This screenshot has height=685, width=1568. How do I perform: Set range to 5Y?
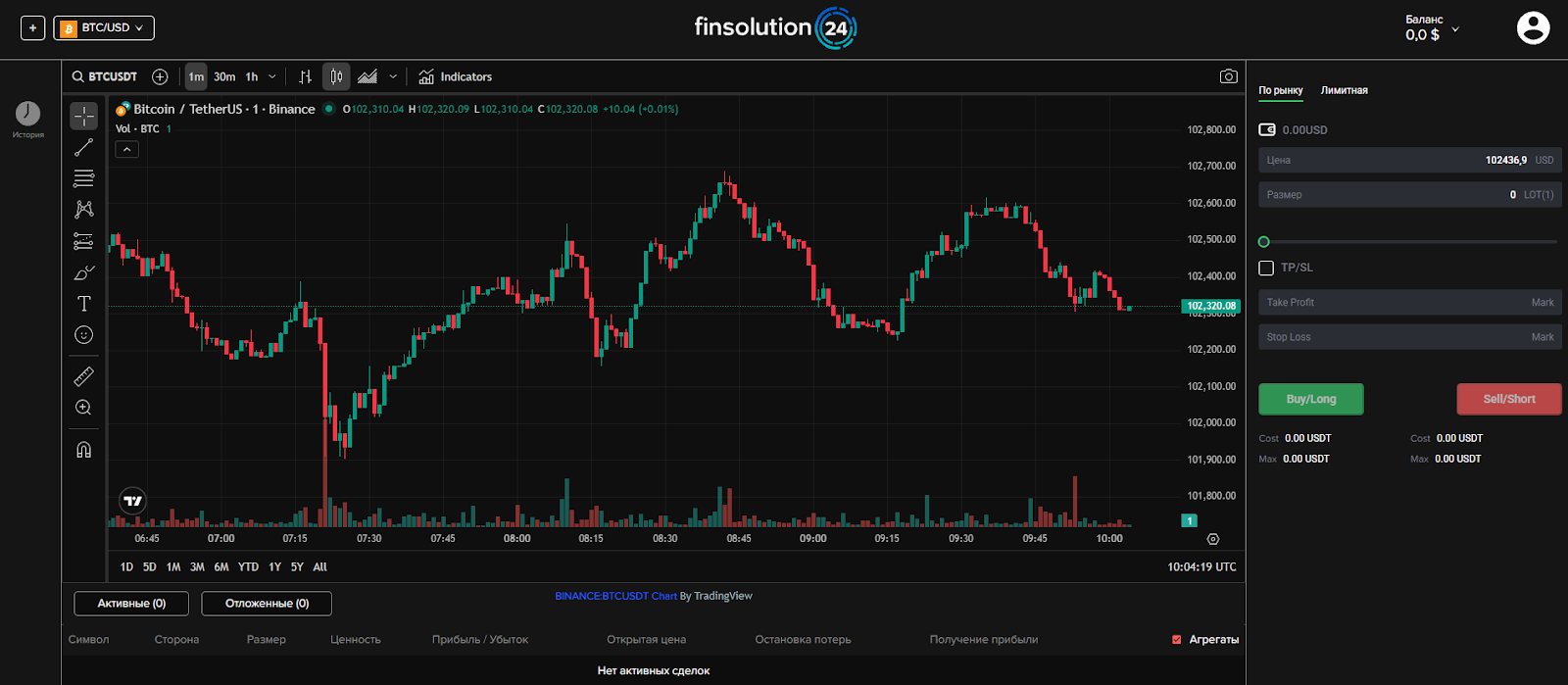tap(297, 566)
